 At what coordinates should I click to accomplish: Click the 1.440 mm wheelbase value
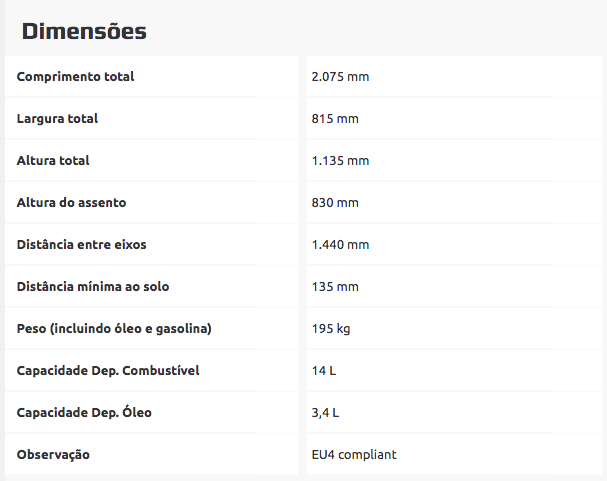click(x=340, y=245)
